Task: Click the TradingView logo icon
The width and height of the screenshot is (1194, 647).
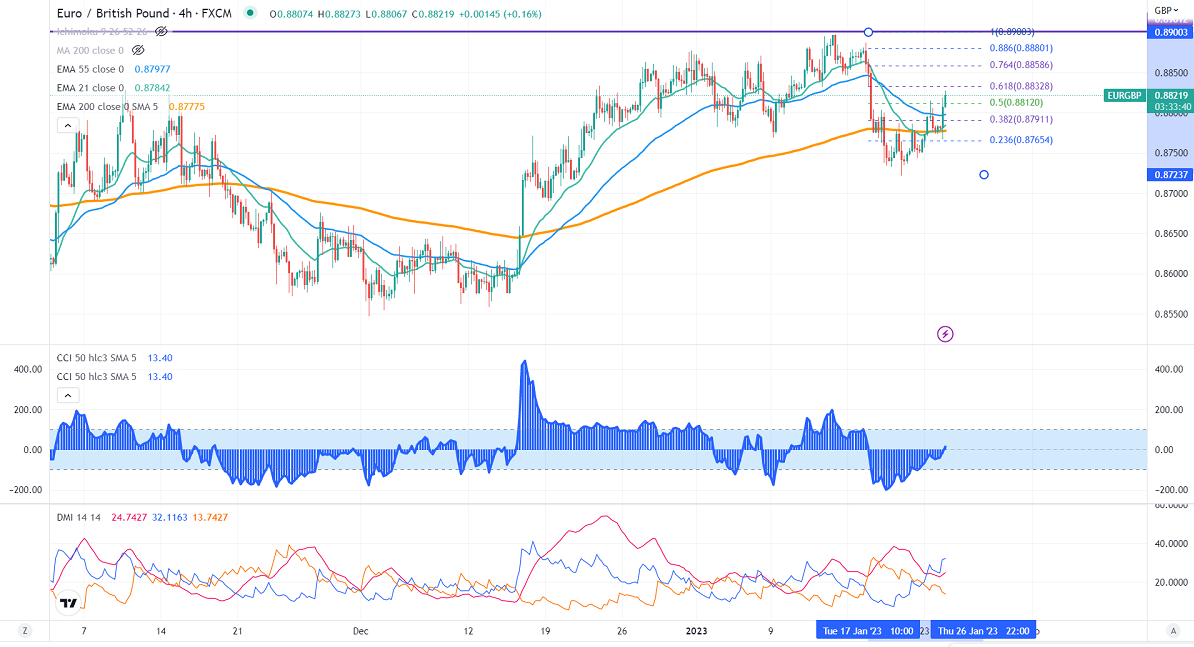Action: 68,603
